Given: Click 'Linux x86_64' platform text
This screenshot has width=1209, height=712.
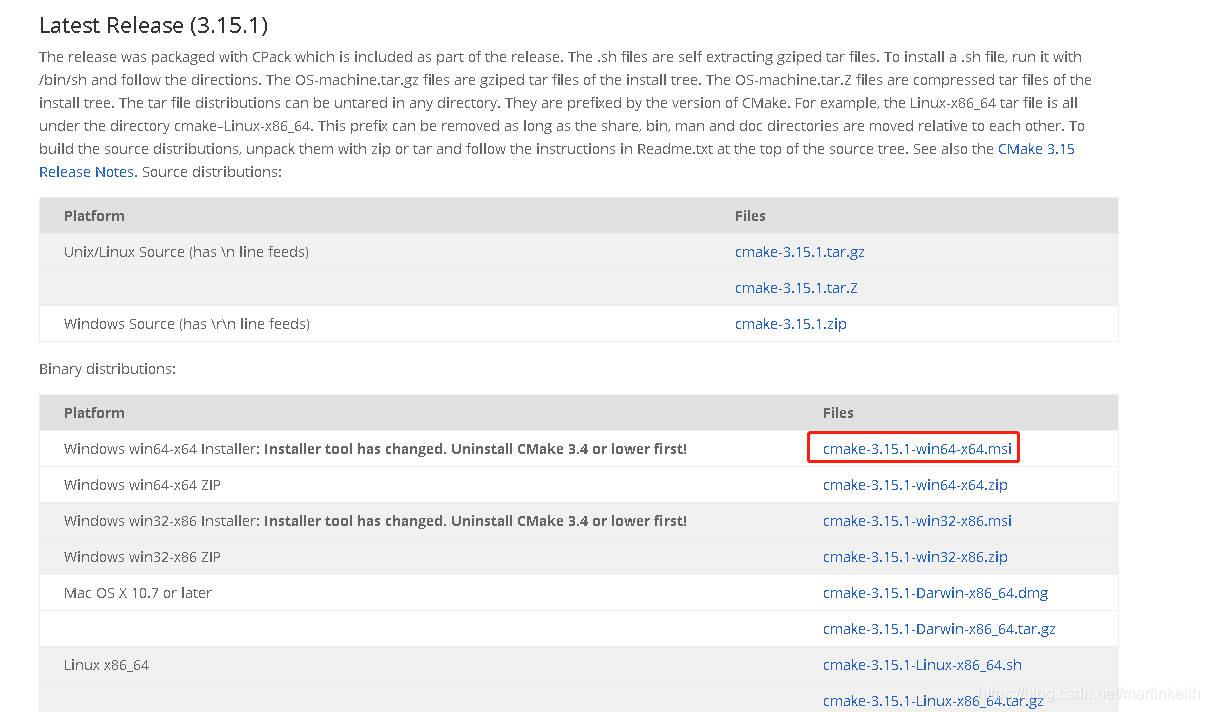Looking at the screenshot, I should 106,665.
